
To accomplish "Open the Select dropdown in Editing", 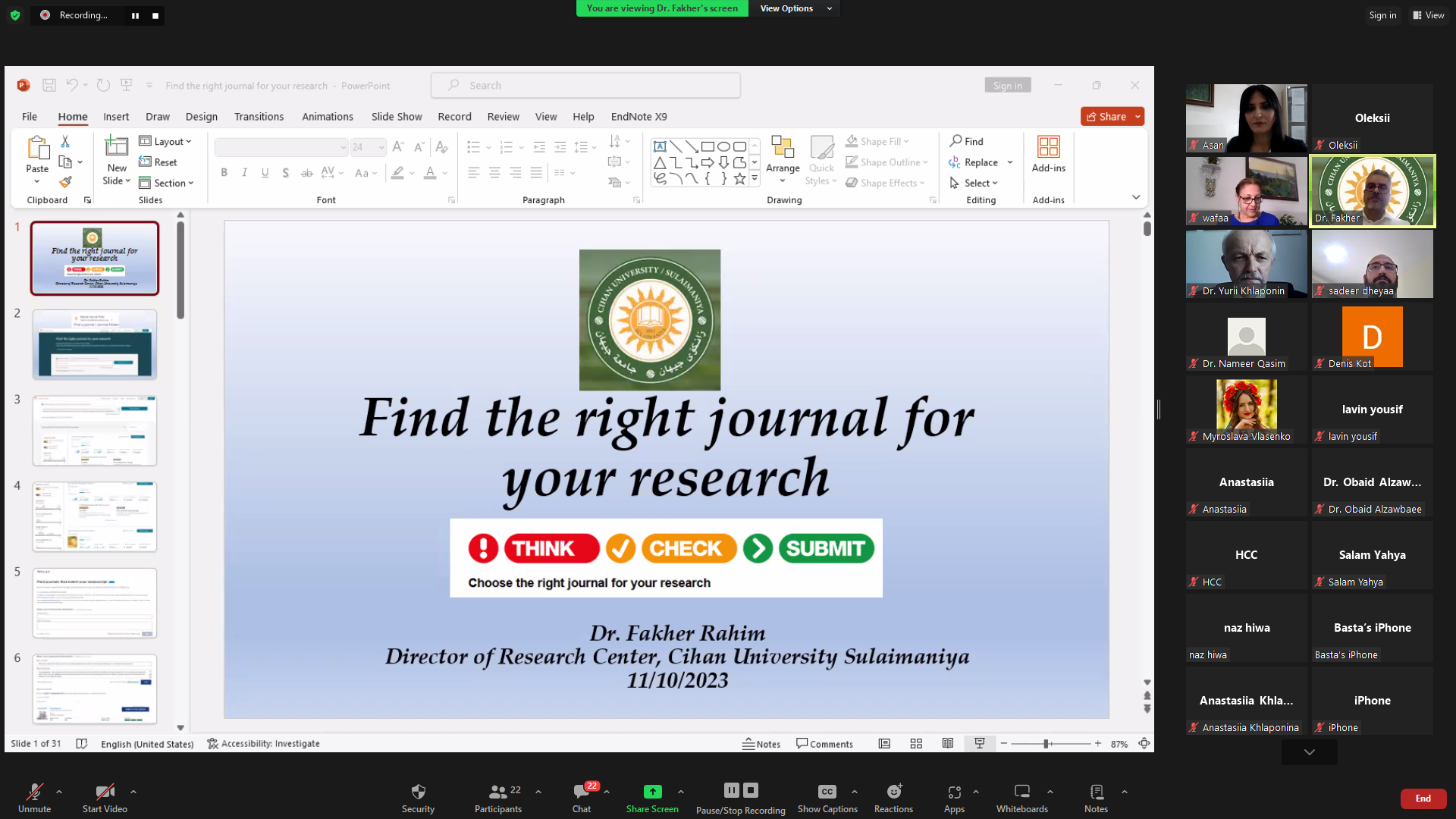I will coord(974,183).
